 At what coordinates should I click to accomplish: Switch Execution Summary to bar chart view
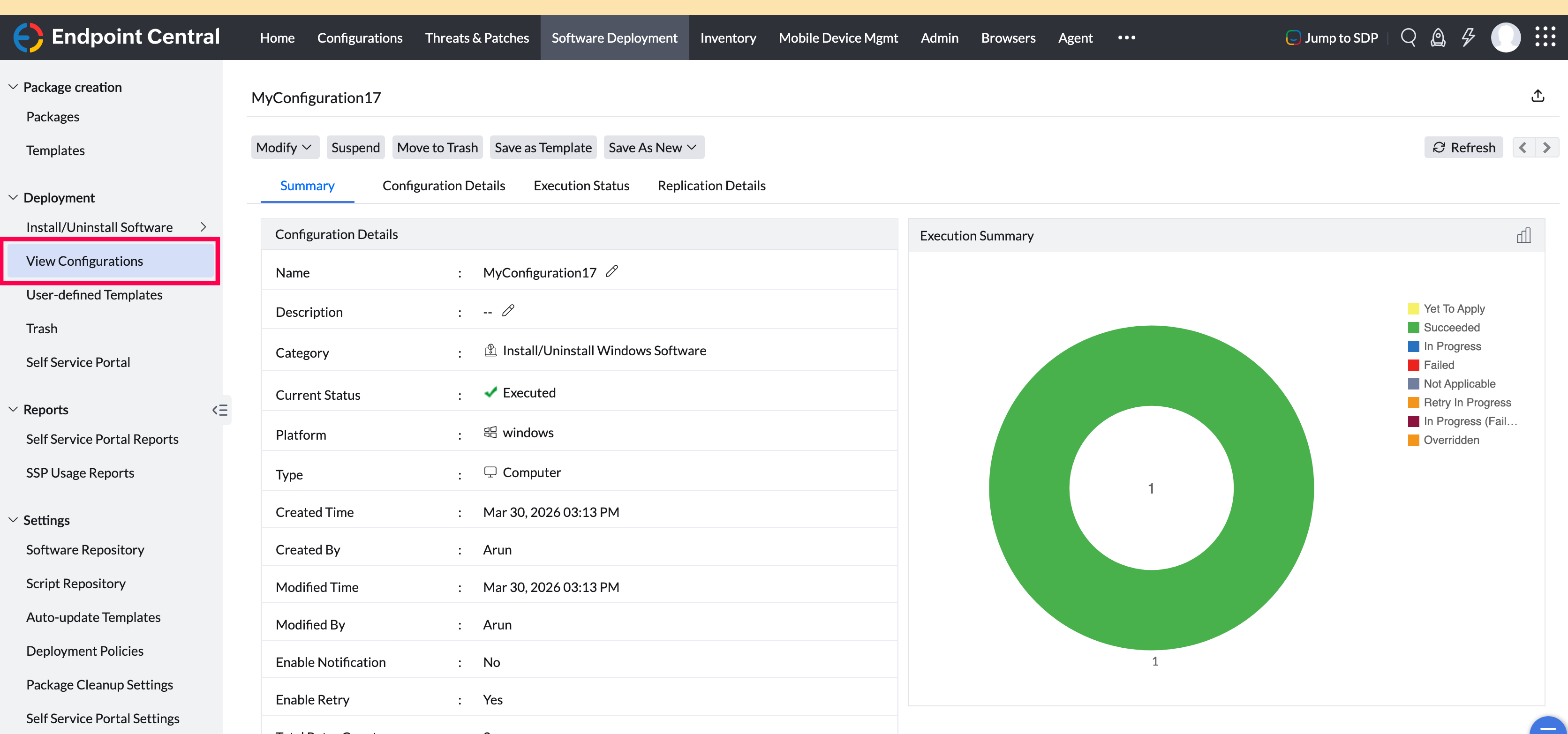point(1523,236)
